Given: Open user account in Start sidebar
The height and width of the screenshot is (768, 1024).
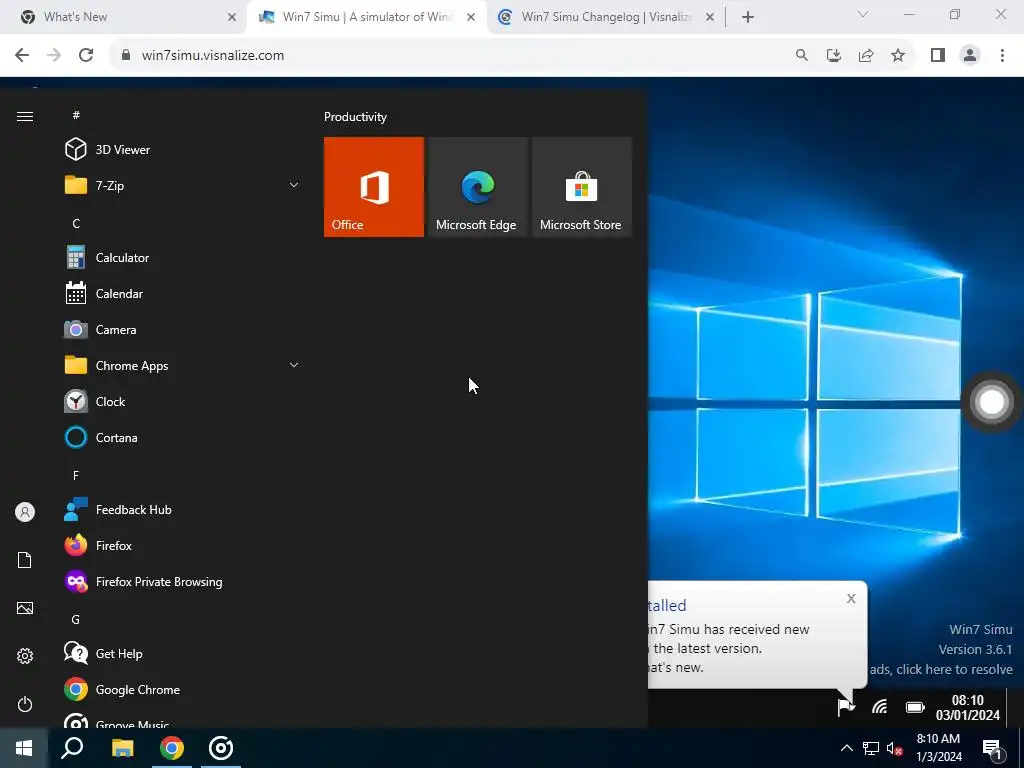Looking at the screenshot, I should pyautogui.click(x=25, y=512).
